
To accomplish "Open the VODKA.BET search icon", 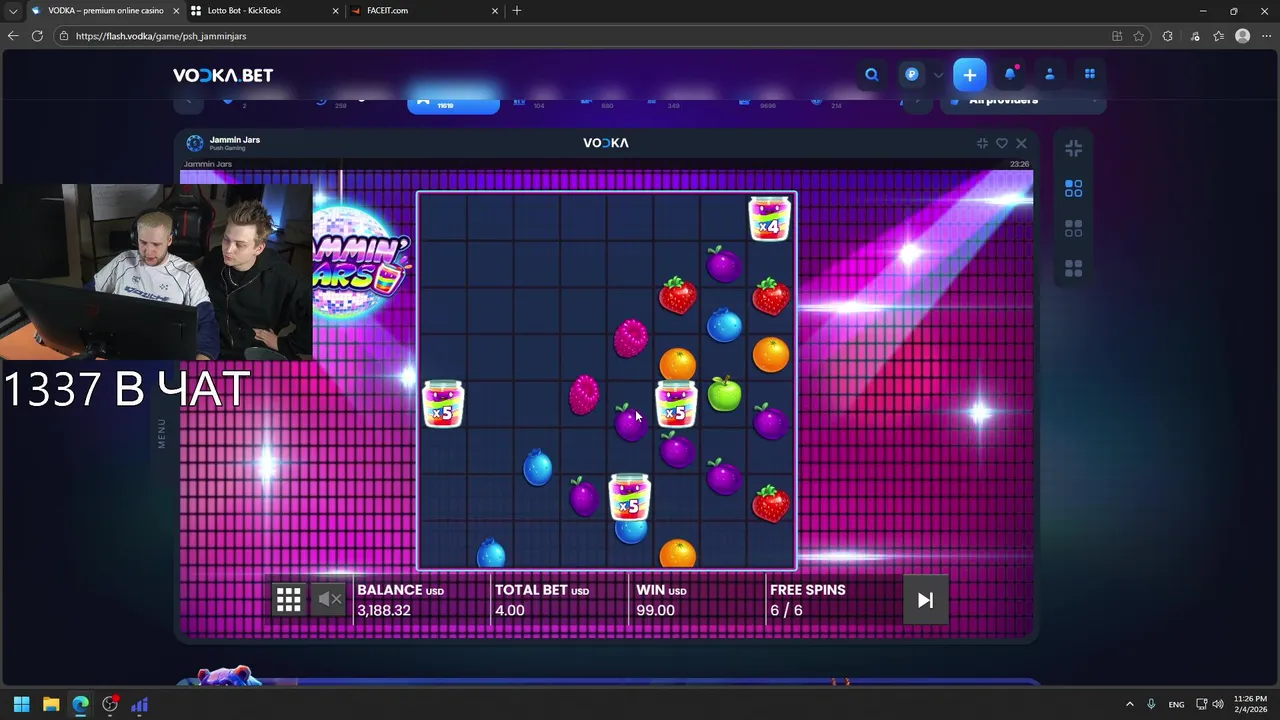I will (872, 75).
